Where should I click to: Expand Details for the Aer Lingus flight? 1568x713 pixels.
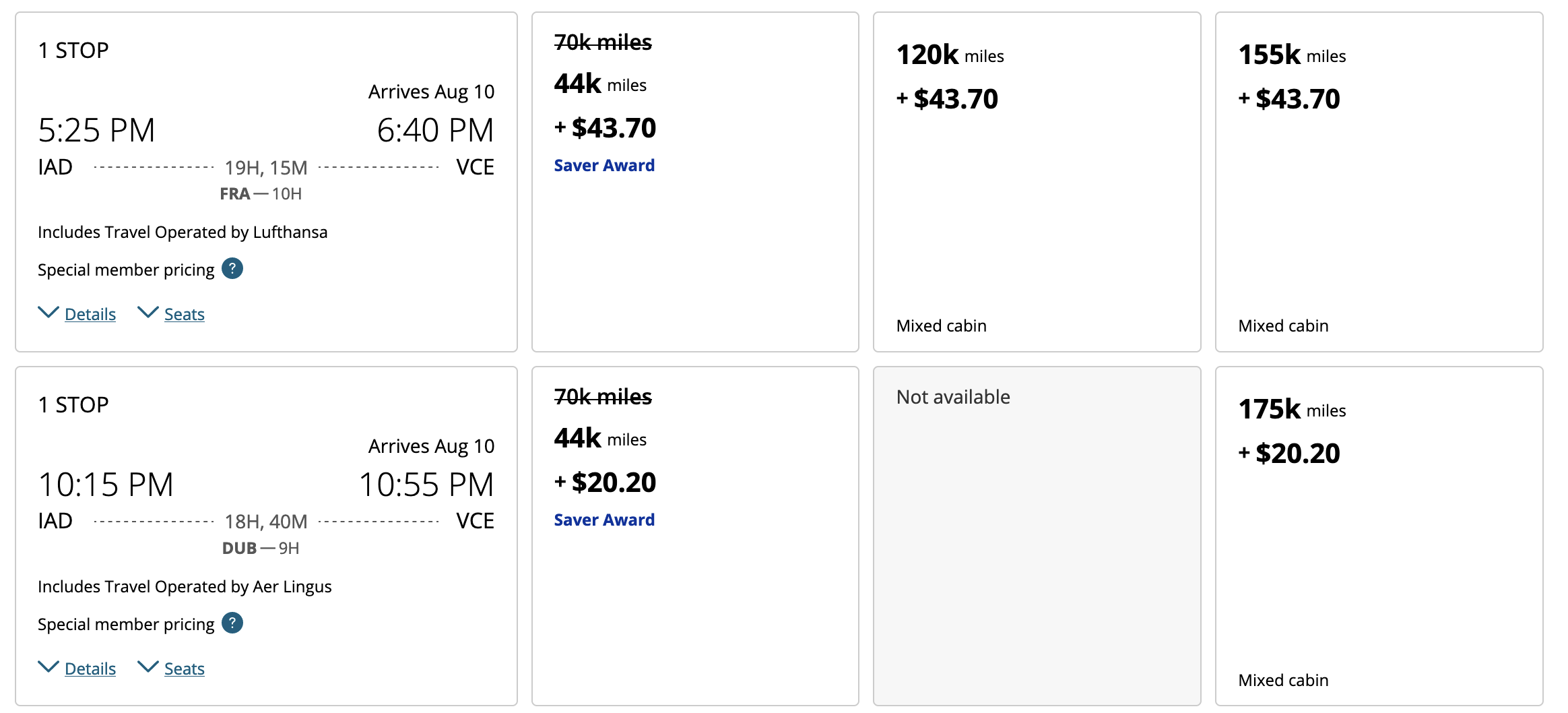click(x=90, y=669)
